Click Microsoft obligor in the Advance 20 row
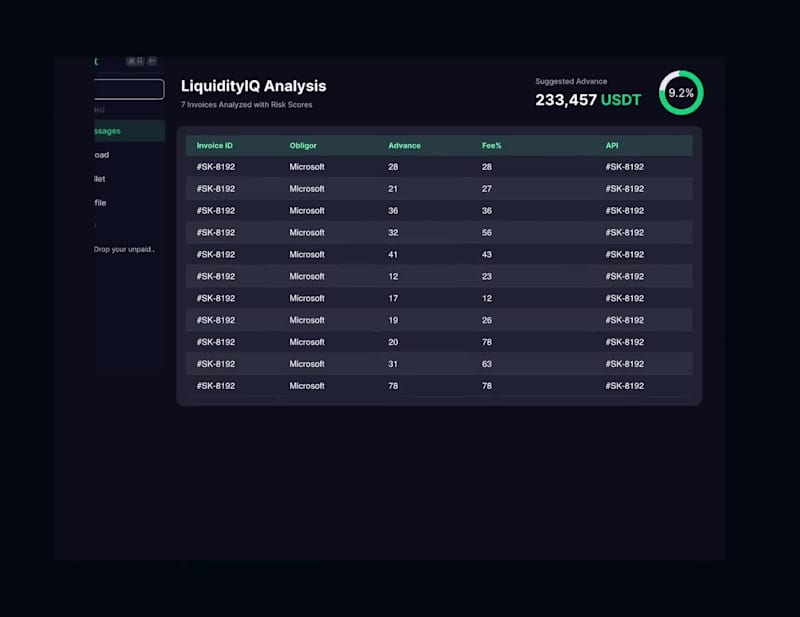The width and height of the screenshot is (800, 617). [x=307, y=342]
